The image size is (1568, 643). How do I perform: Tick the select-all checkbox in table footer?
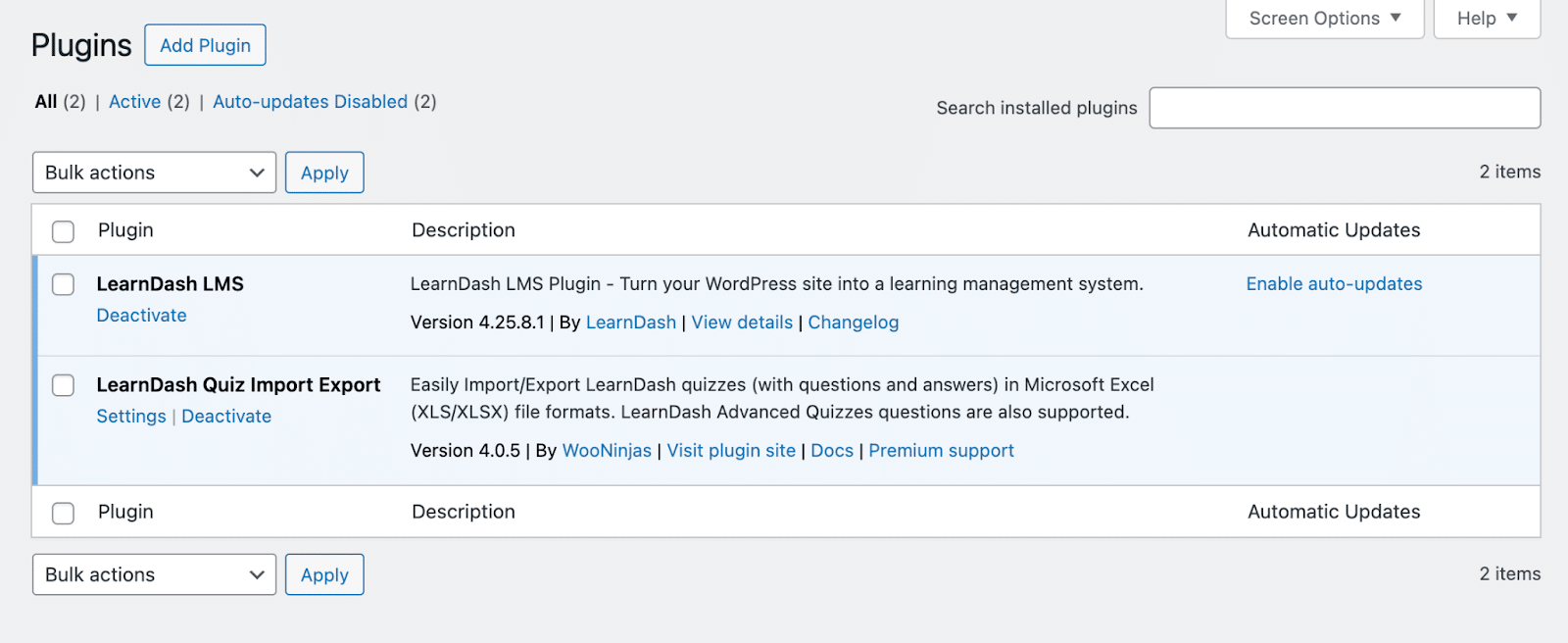click(x=63, y=513)
